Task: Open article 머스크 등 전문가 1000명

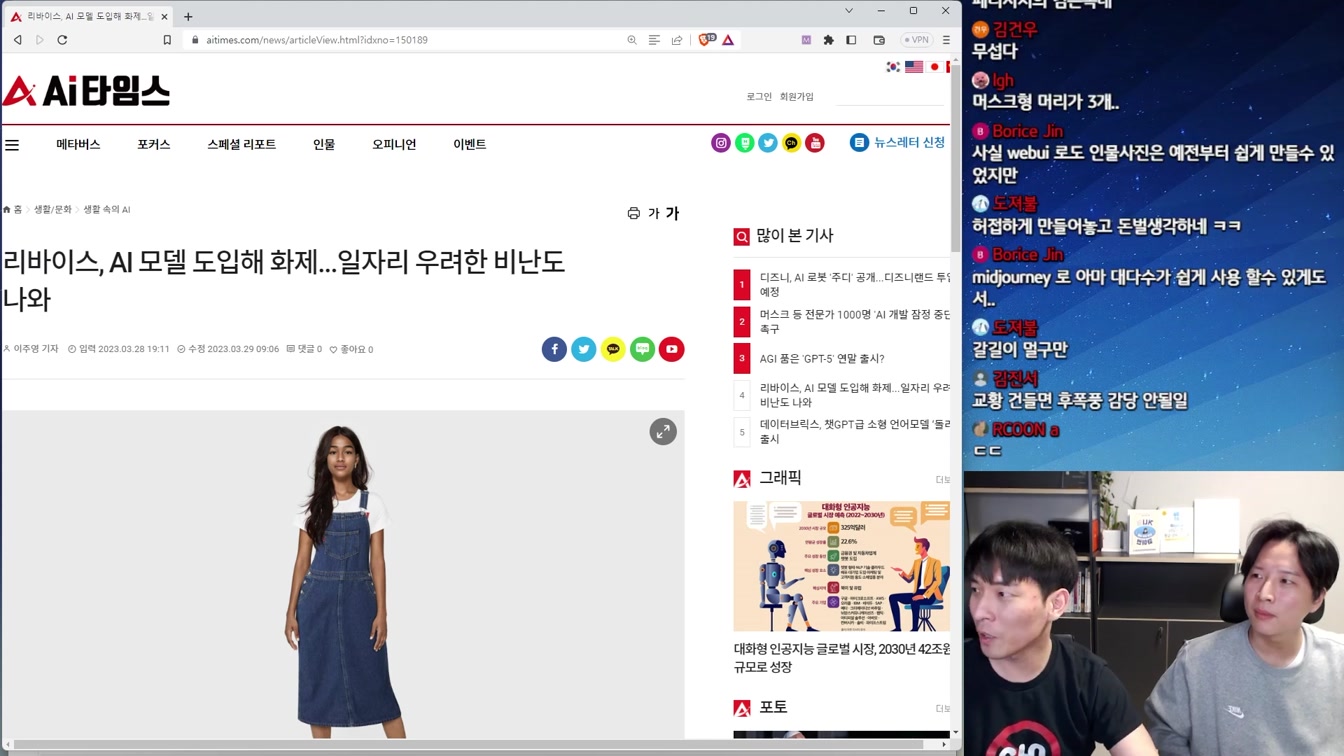Action: point(854,321)
